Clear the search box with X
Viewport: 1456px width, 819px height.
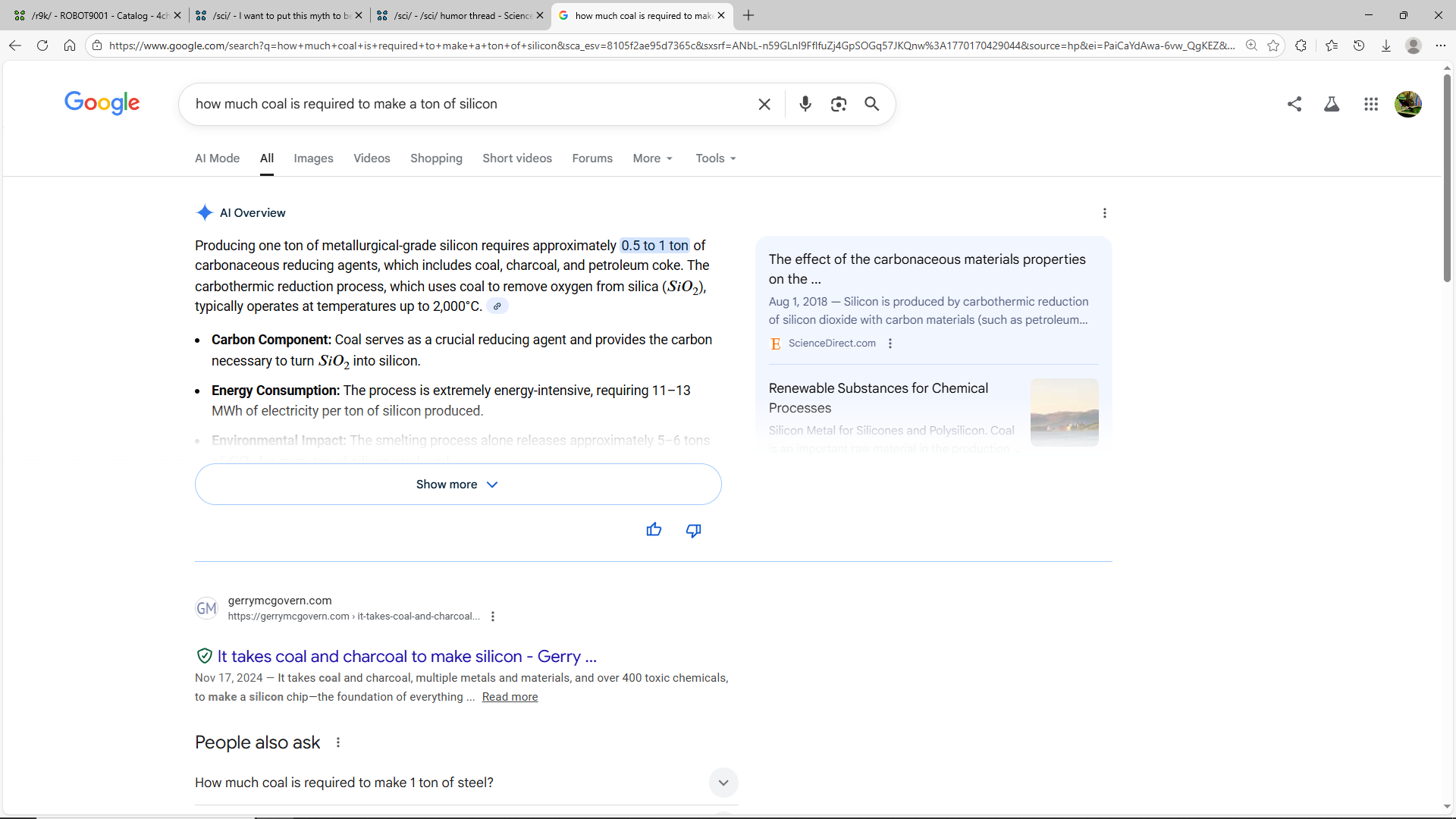click(764, 104)
